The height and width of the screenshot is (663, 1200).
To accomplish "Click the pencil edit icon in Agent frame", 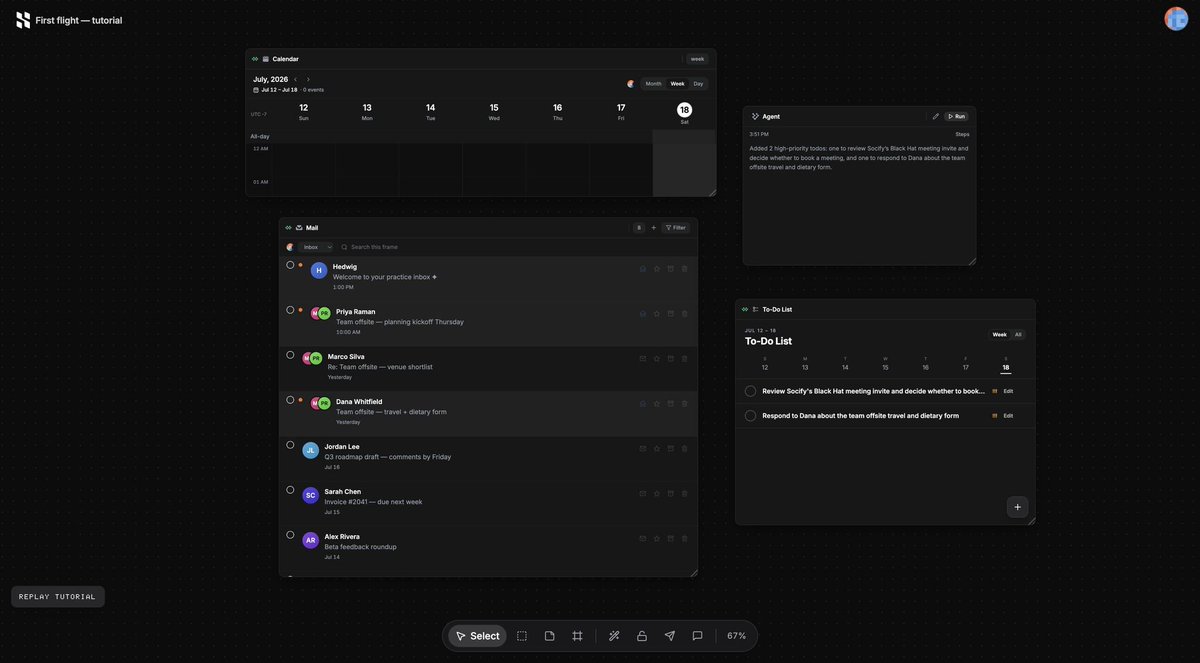I will point(936,116).
